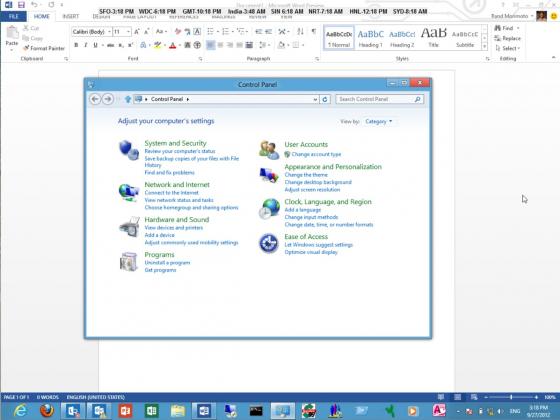The width and height of the screenshot is (560, 420).
Task: Click Format Painter in Clipboard group
Action: click(x=44, y=48)
